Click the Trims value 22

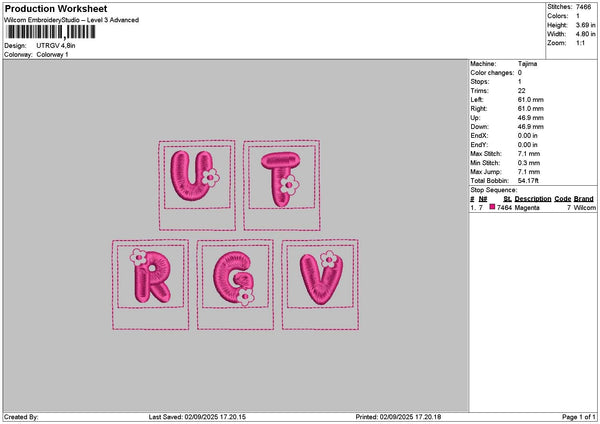(522, 91)
